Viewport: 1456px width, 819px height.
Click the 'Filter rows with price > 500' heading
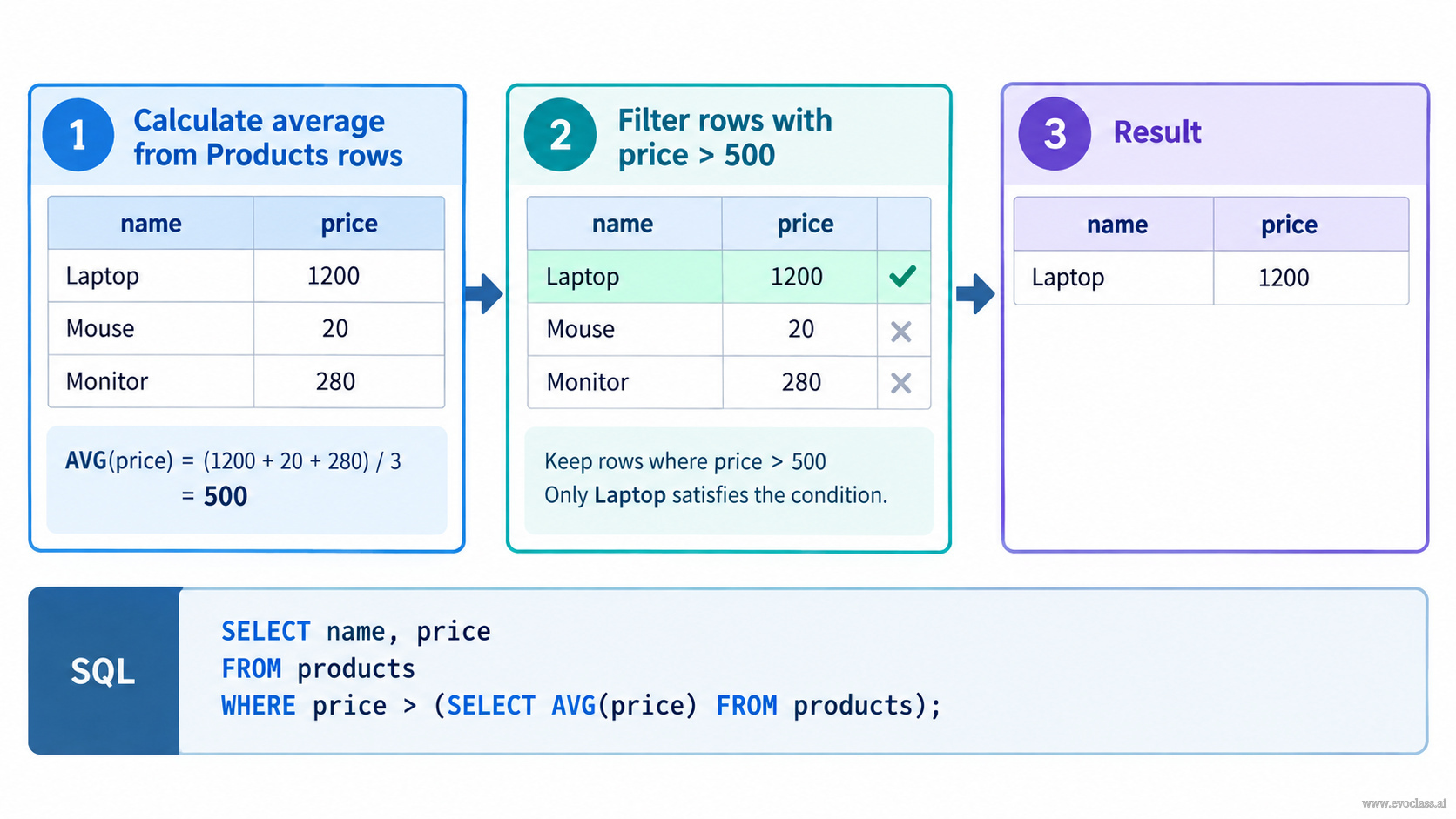coord(725,138)
